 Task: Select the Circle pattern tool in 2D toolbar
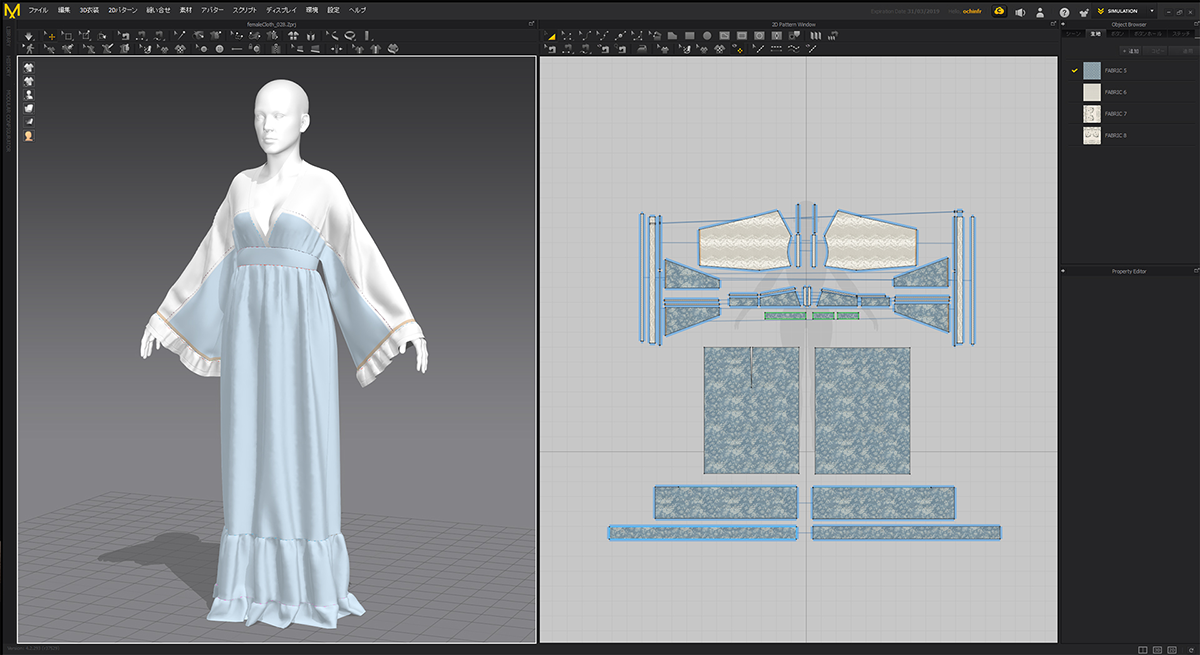pos(707,36)
